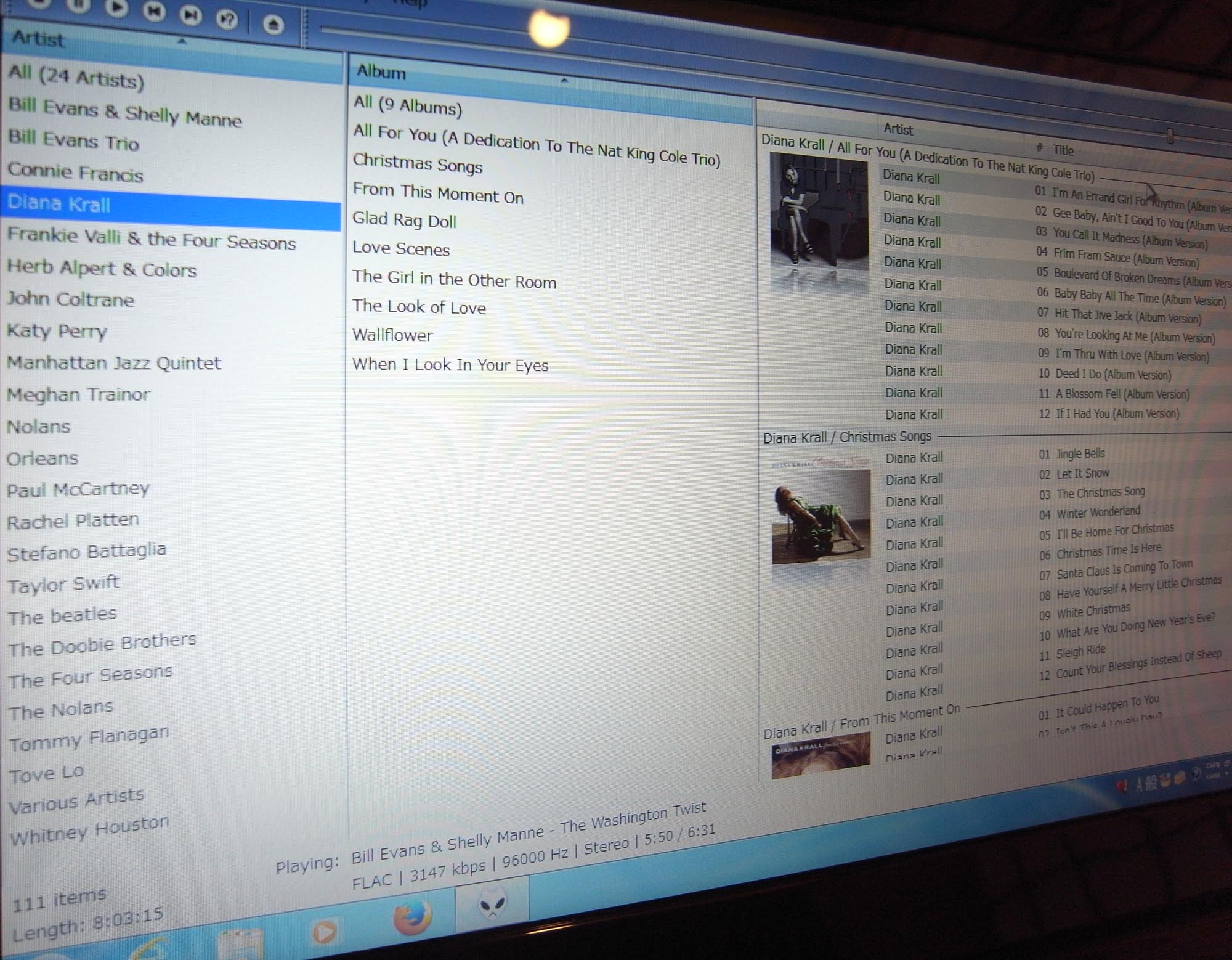
Task: Select The Look of Love album
Action: 419,306
